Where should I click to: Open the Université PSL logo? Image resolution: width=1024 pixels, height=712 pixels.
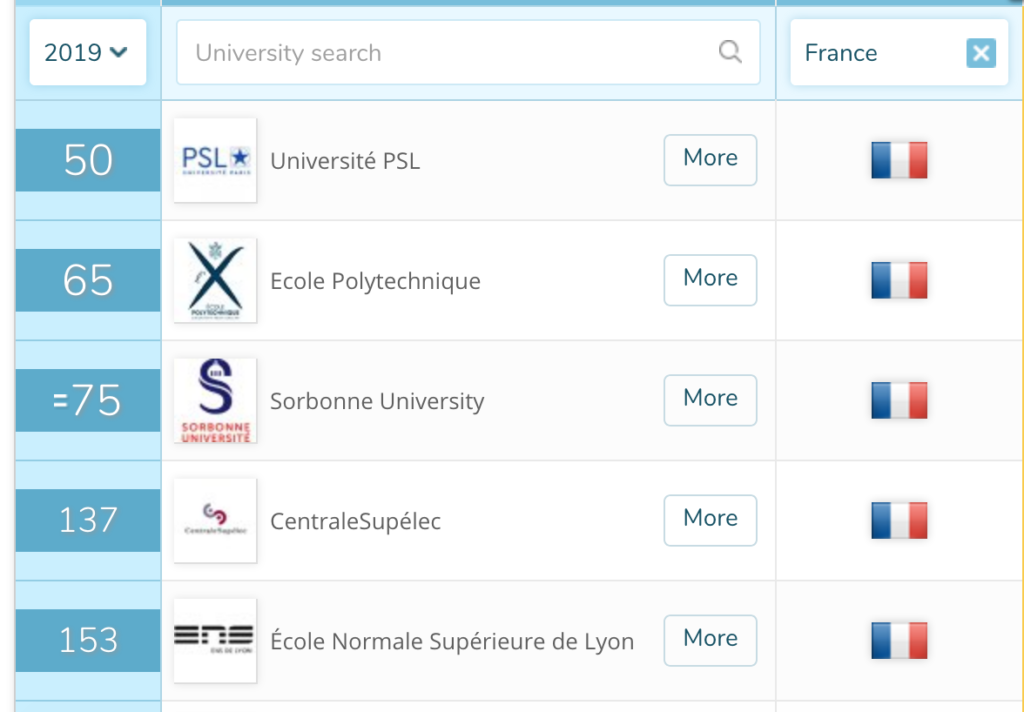coord(216,160)
